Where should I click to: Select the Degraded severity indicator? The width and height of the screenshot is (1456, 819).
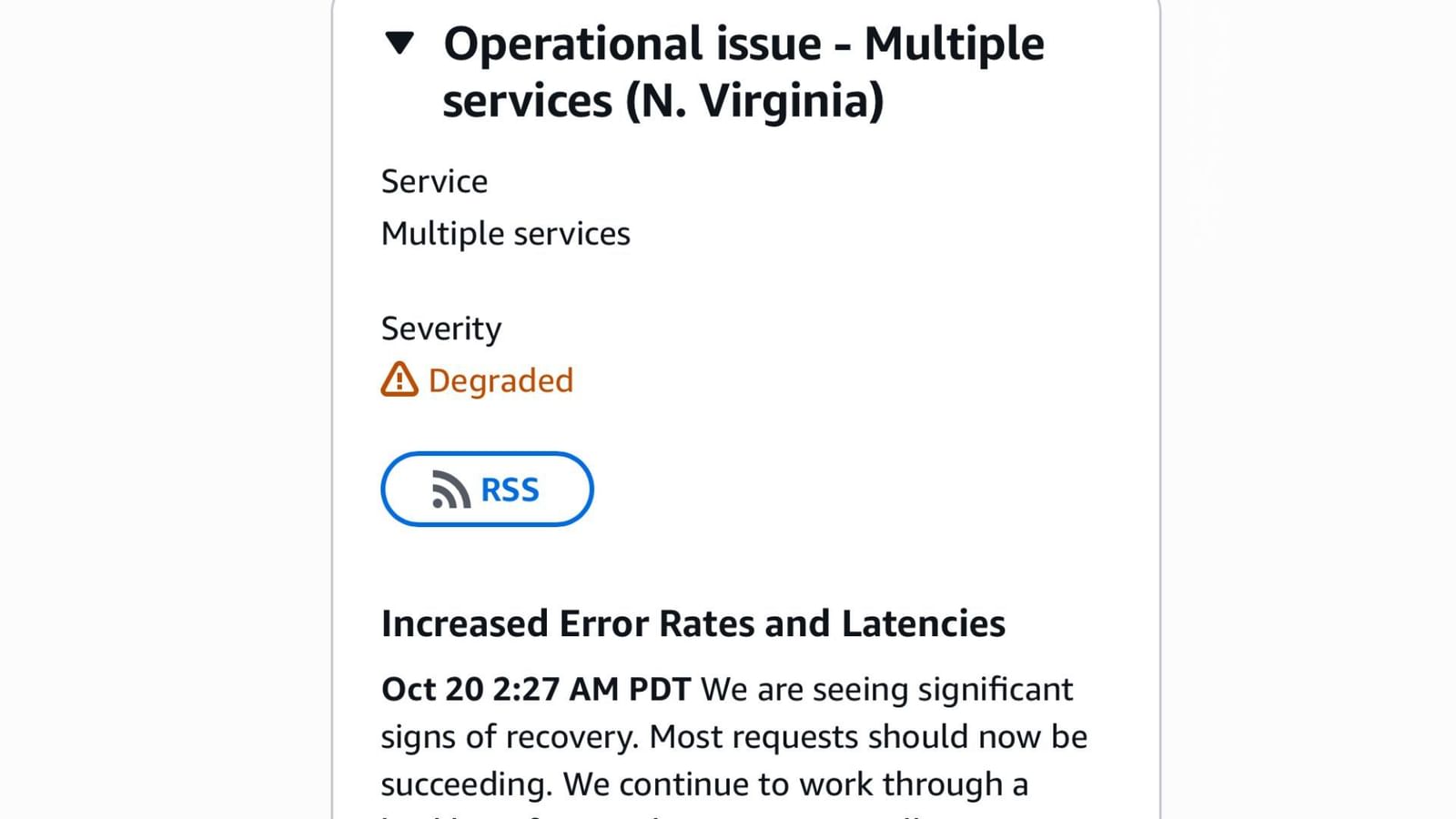click(477, 380)
